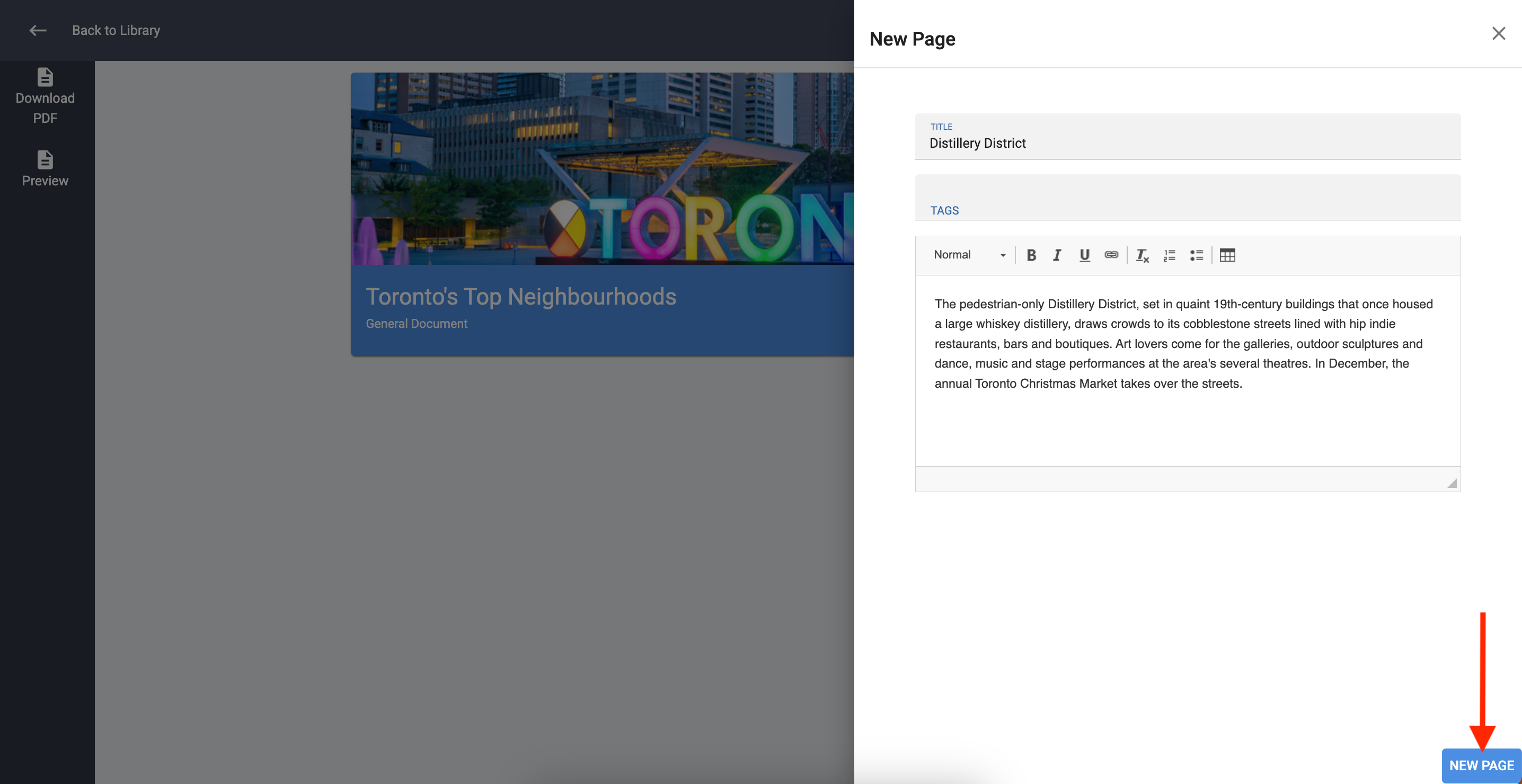Click the General Document subtitle
This screenshot has height=784, width=1522.
coord(417,324)
